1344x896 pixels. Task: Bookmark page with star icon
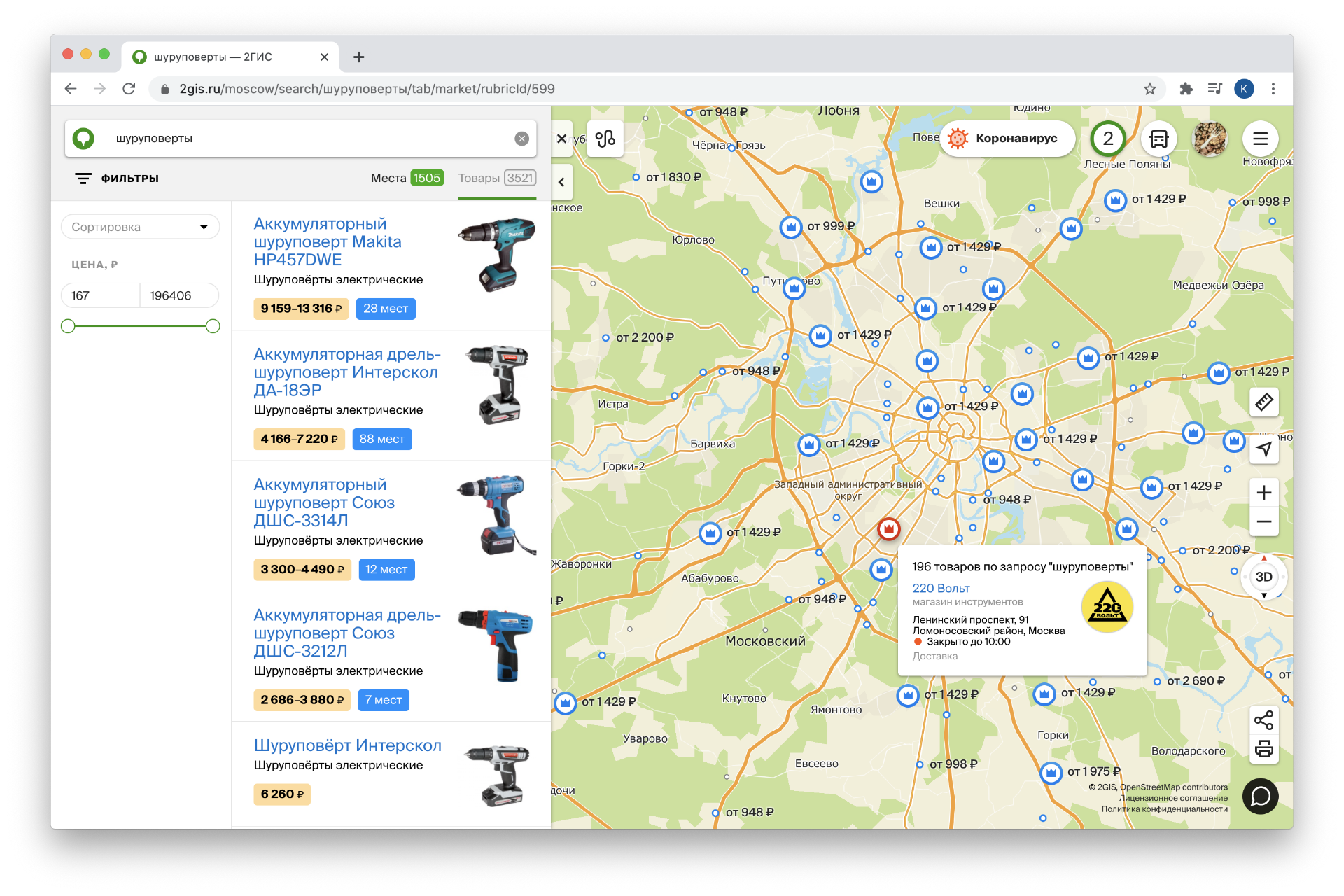pos(1149,89)
